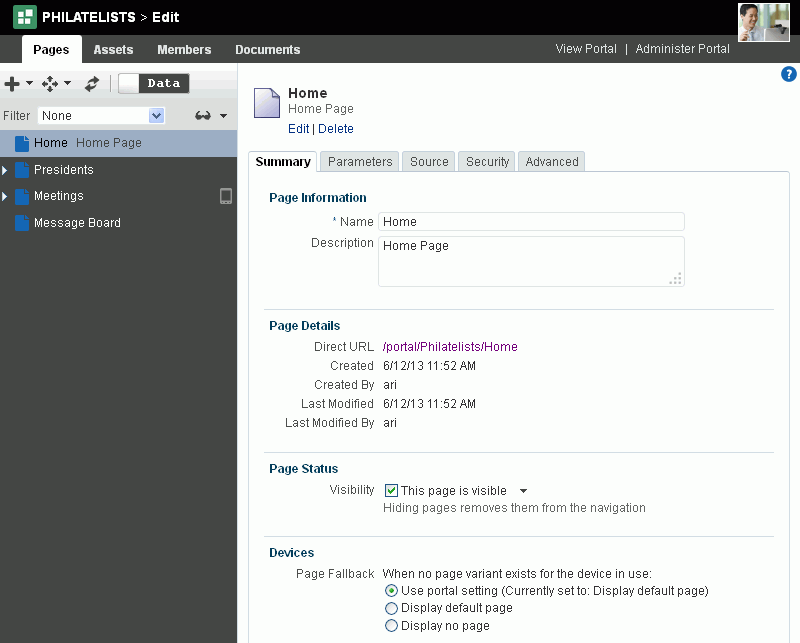This screenshot has height=643, width=800.
Task: Select Display default page radio button
Action: [391, 608]
